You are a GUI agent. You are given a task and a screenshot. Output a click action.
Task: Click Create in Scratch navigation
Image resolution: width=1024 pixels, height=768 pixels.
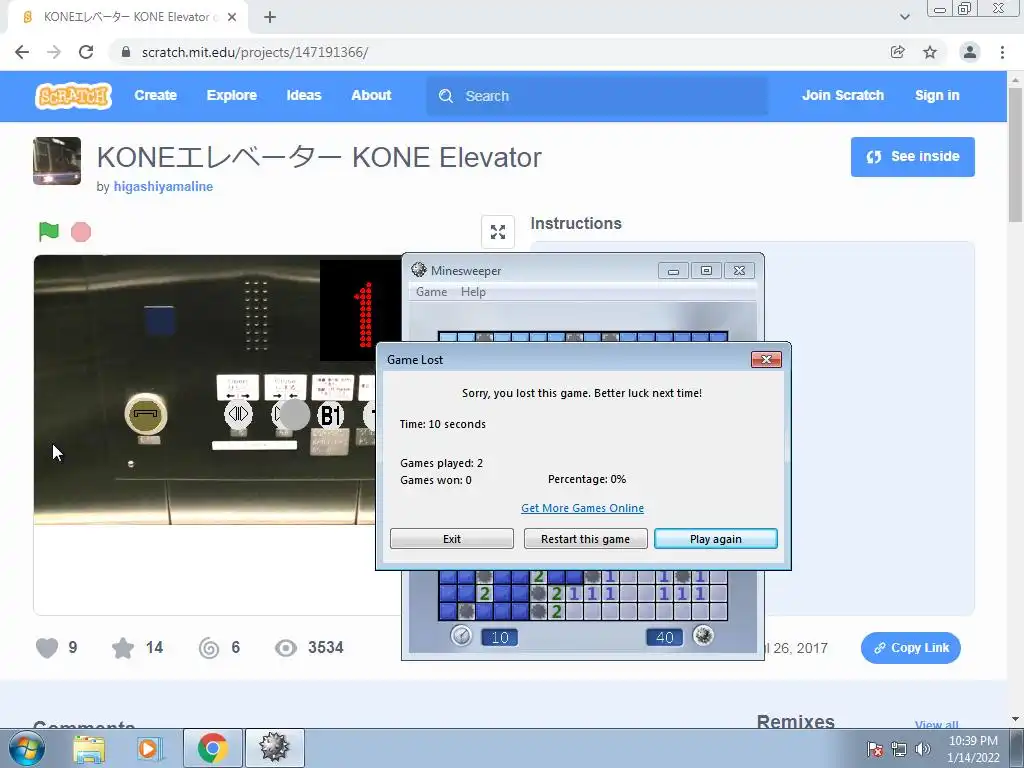155,95
